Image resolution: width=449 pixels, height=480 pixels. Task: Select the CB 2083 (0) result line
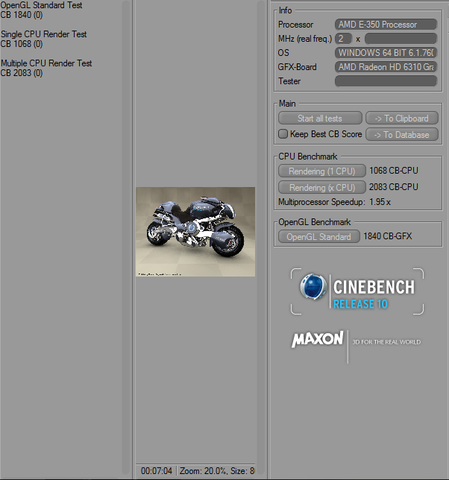pyautogui.click(x=22, y=73)
